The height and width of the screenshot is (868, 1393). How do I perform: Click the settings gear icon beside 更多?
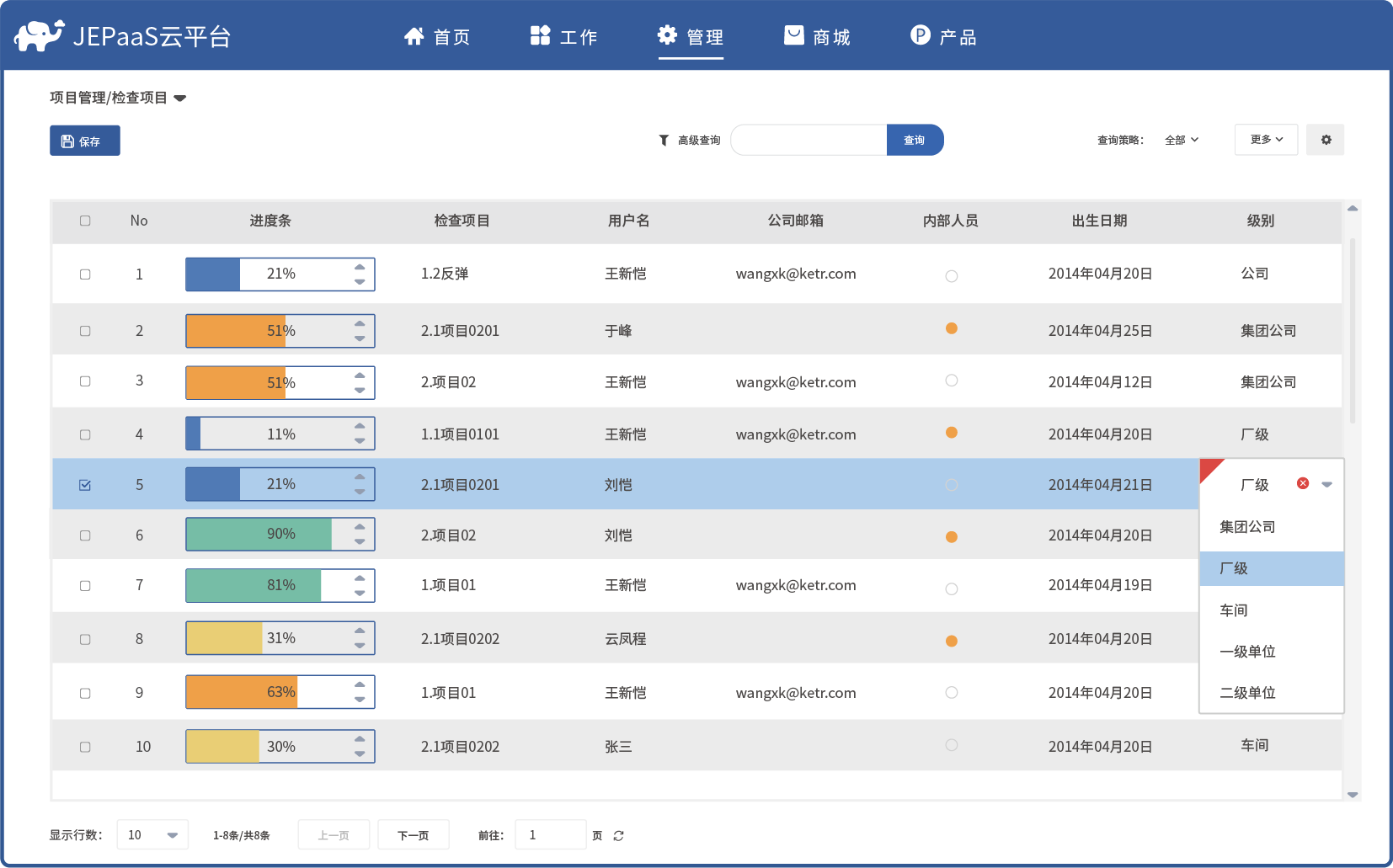point(1326,140)
